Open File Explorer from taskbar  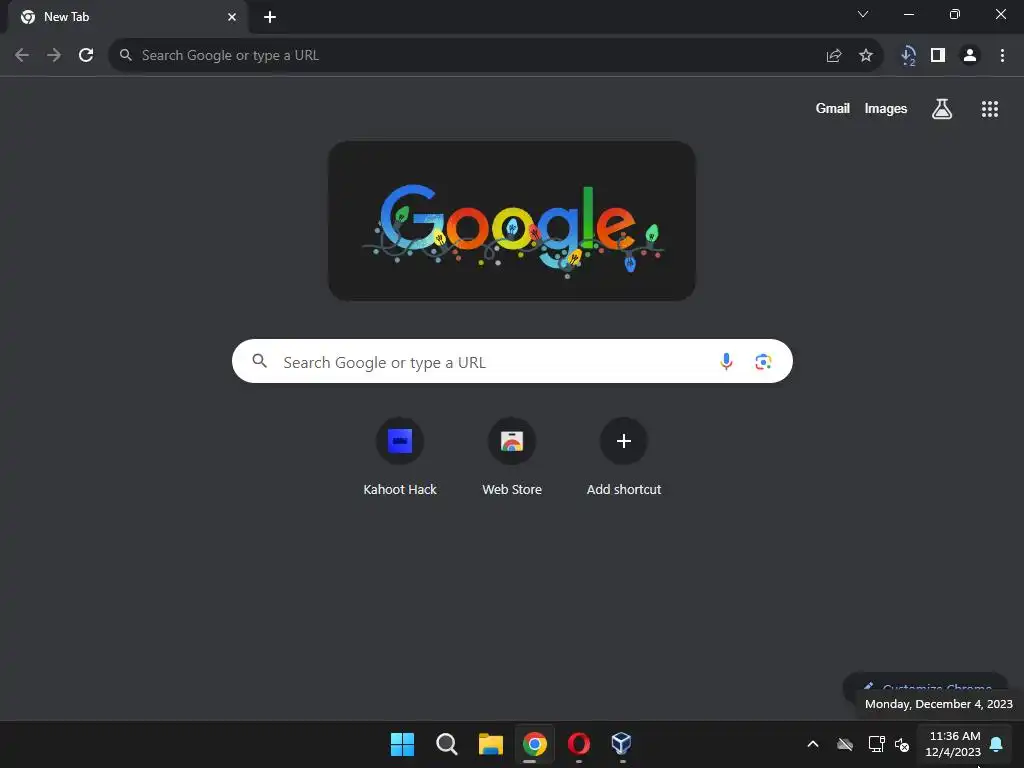pyautogui.click(x=490, y=744)
